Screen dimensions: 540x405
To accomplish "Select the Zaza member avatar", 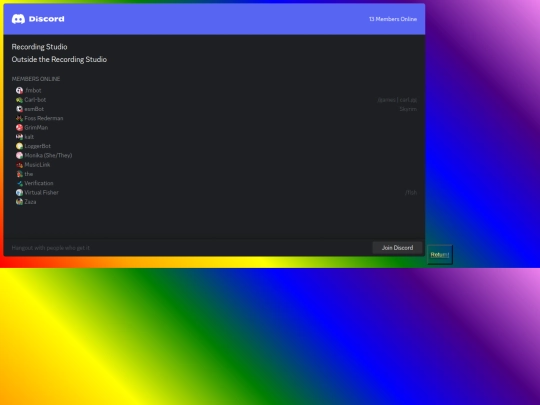I will pyautogui.click(x=19, y=202).
